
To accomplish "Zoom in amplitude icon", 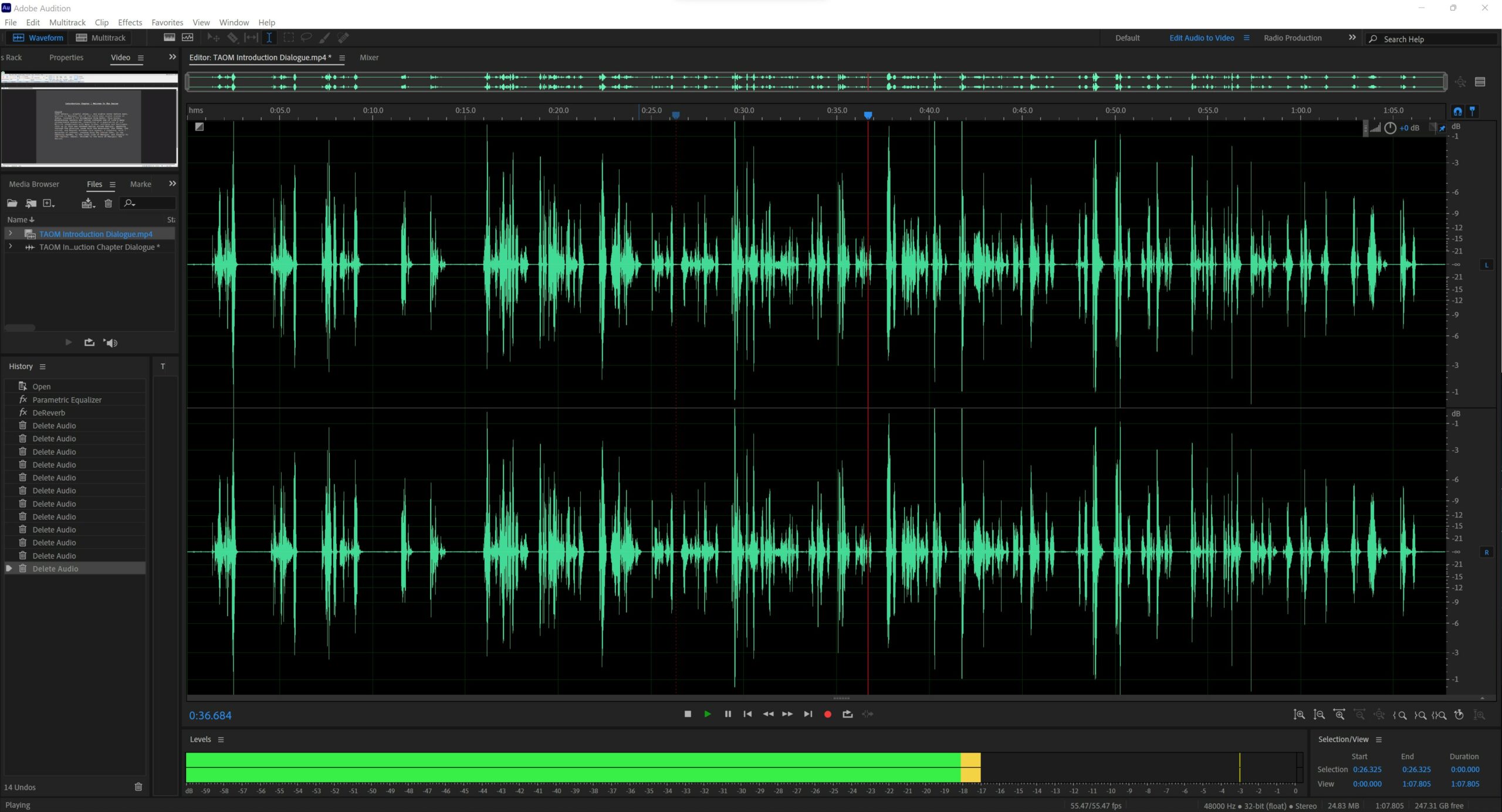I will pos(1299,715).
